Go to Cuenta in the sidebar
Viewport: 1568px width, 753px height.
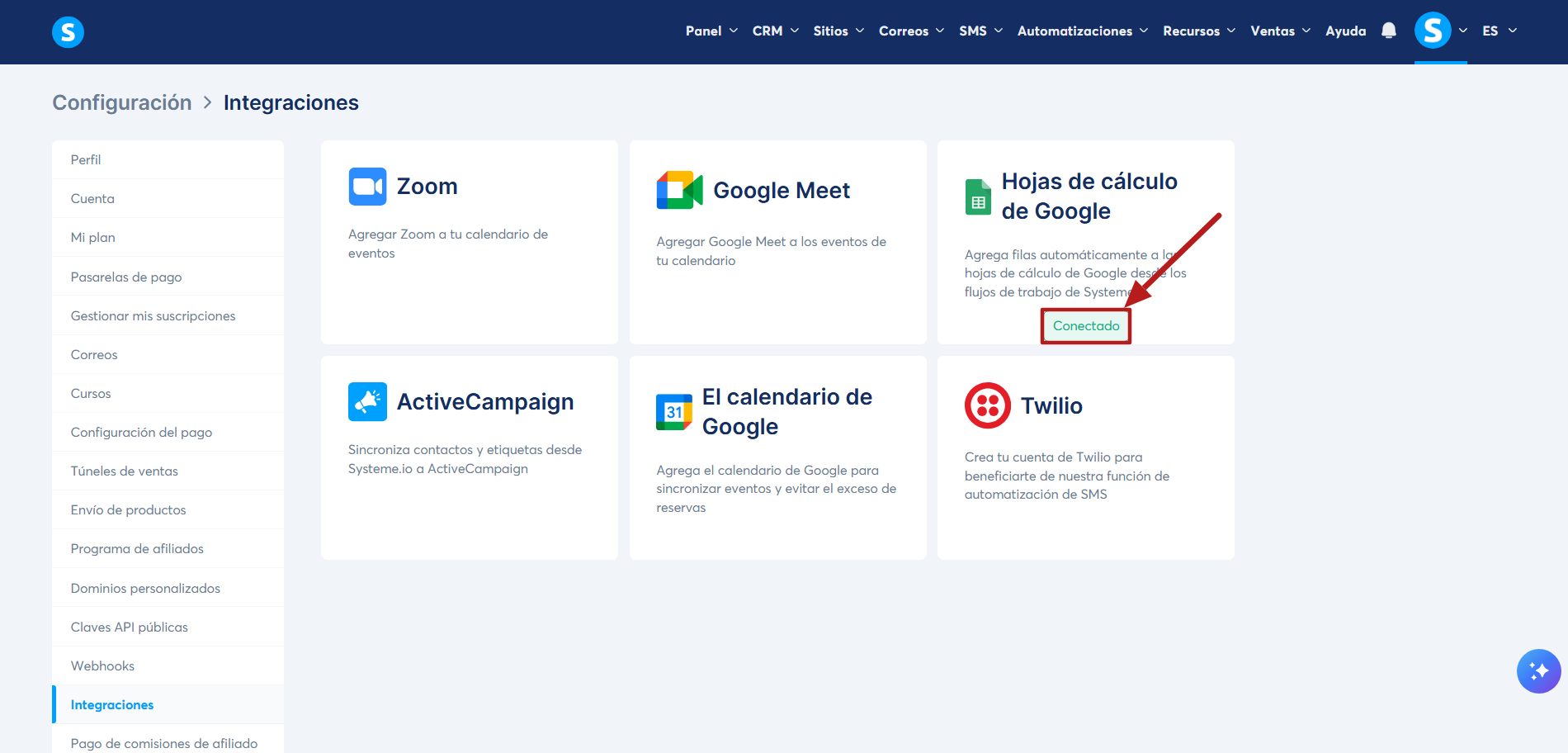click(x=168, y=198)
